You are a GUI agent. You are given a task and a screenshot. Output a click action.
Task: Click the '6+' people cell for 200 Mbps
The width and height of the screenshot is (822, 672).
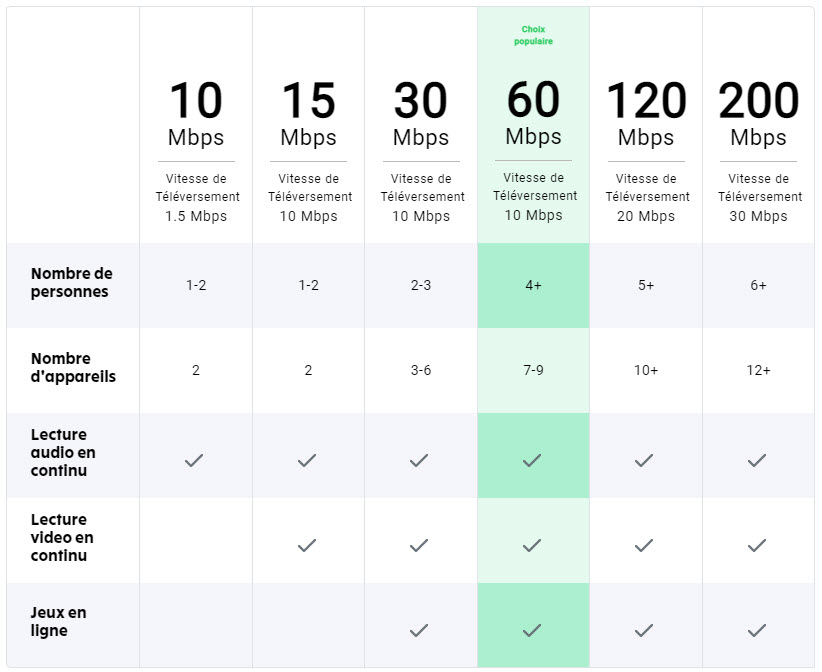pos(758,286)
